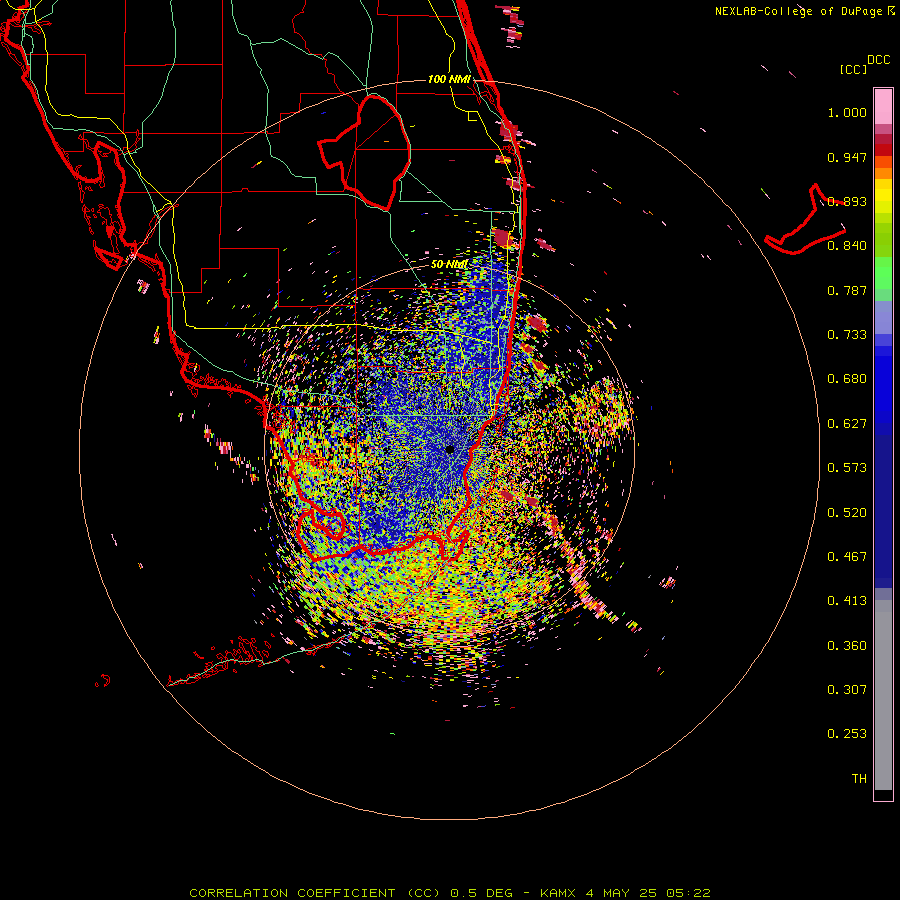Click the 100 NMI range ring label
900x900 pixels.
449,79
